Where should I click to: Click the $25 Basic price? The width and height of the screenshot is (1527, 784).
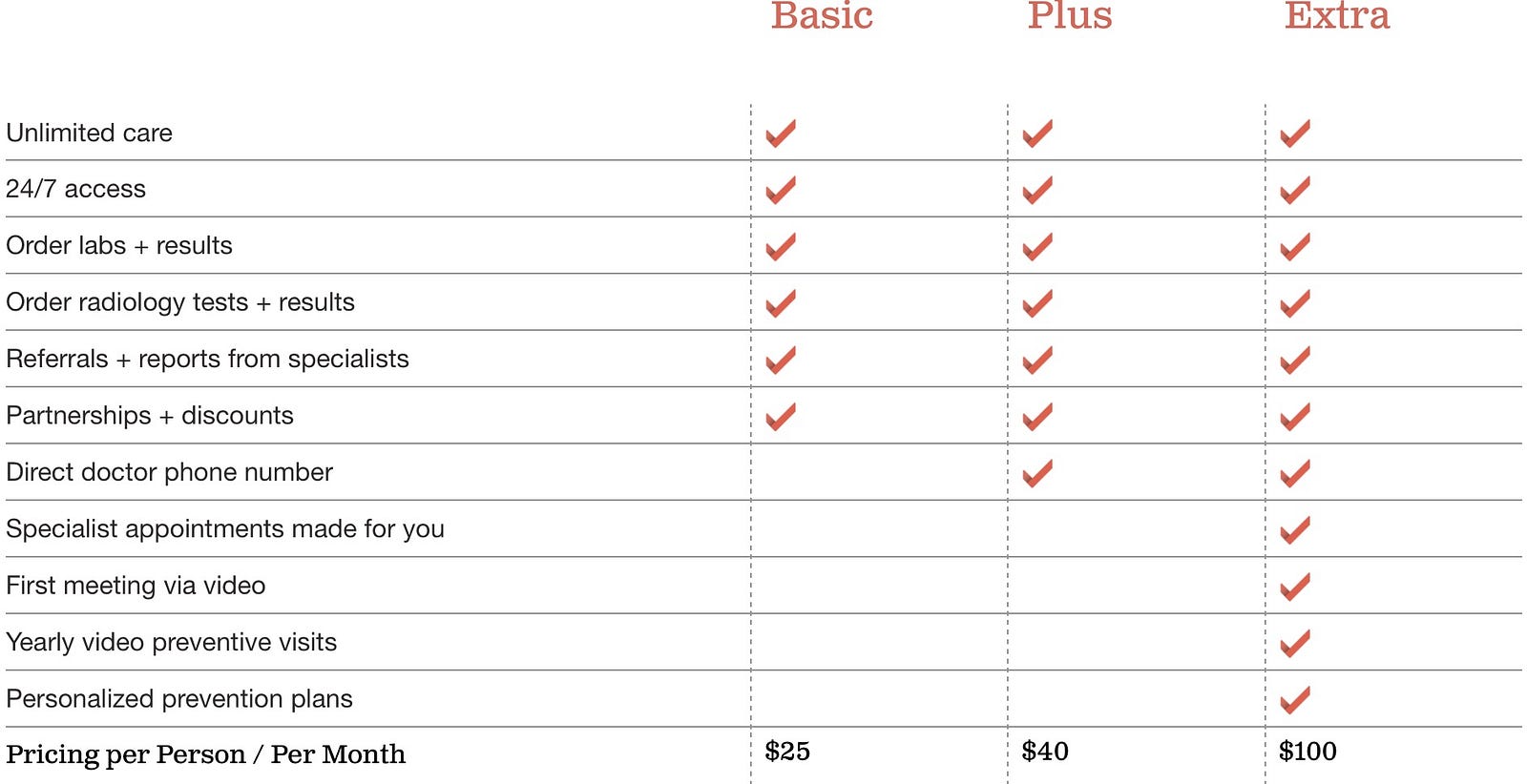(787, 752)
